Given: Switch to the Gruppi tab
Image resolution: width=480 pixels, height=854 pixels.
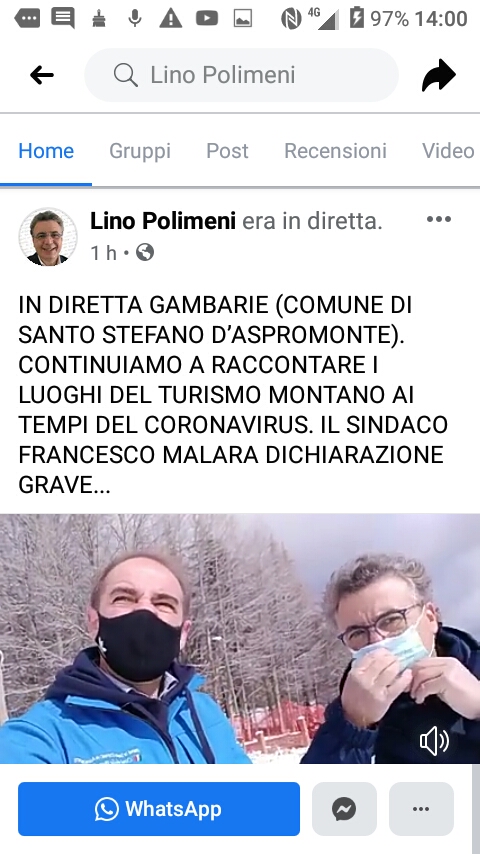Looking at the screenshot, I should (x=140, y=151).
